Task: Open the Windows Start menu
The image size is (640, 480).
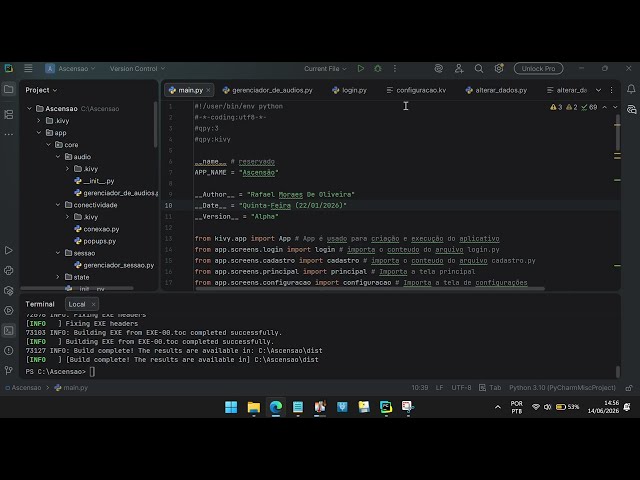Action: [231, 407]
